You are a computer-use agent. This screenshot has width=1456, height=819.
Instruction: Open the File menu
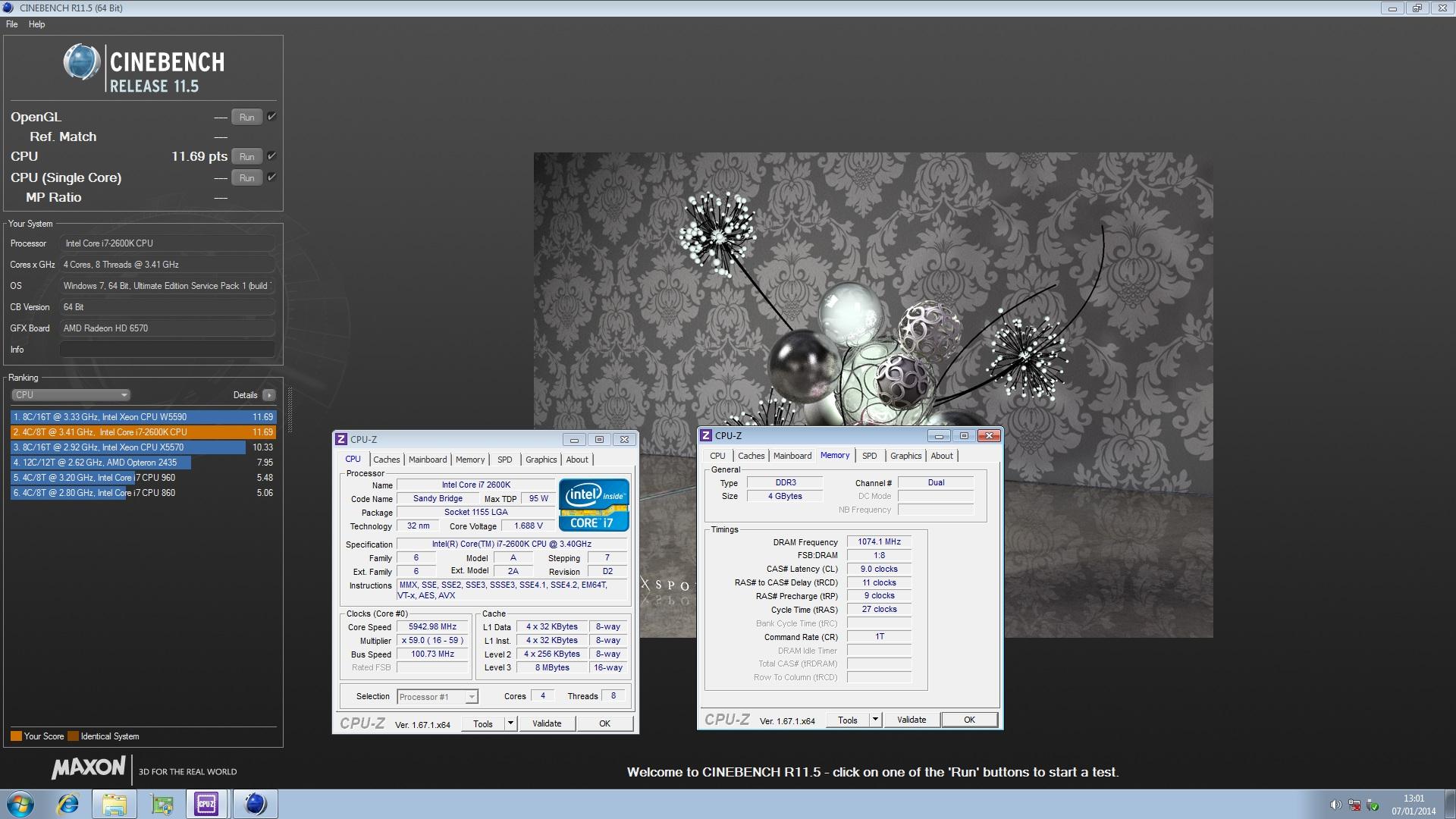[x=12, y=24]
